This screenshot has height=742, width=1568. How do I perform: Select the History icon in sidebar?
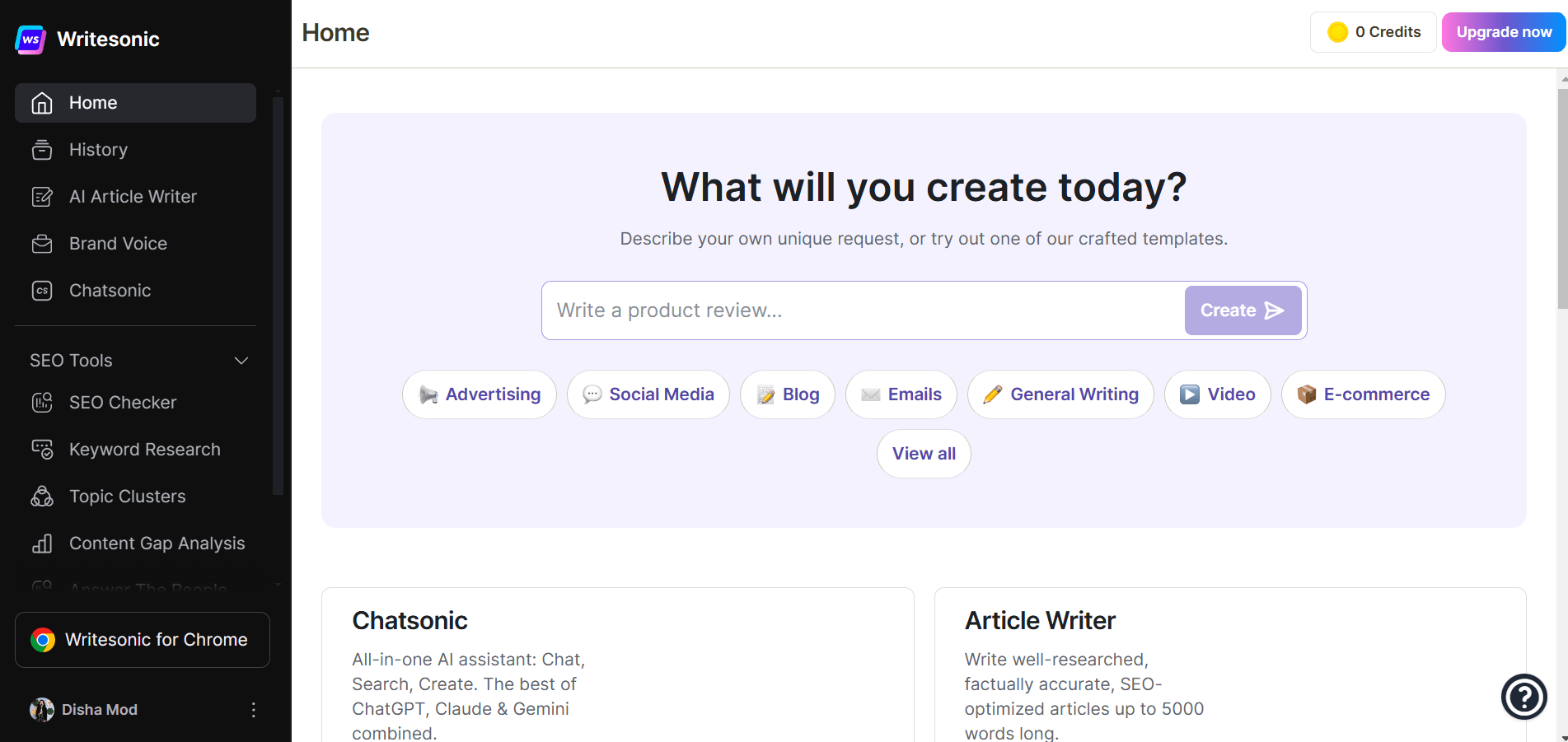(41, 150)
